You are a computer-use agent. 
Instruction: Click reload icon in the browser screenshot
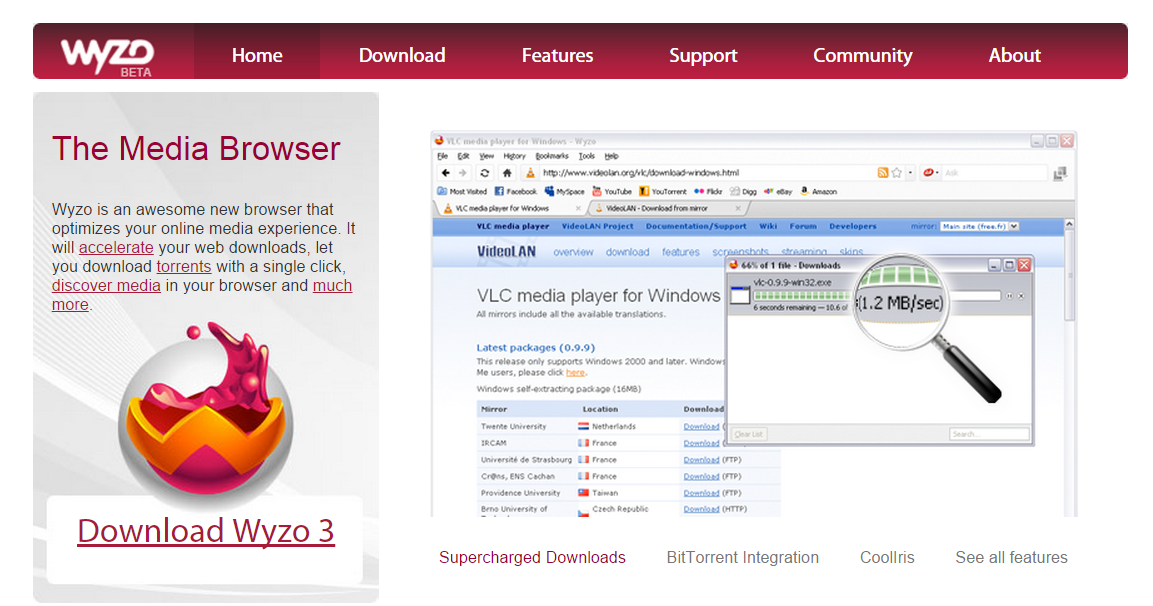485,173
